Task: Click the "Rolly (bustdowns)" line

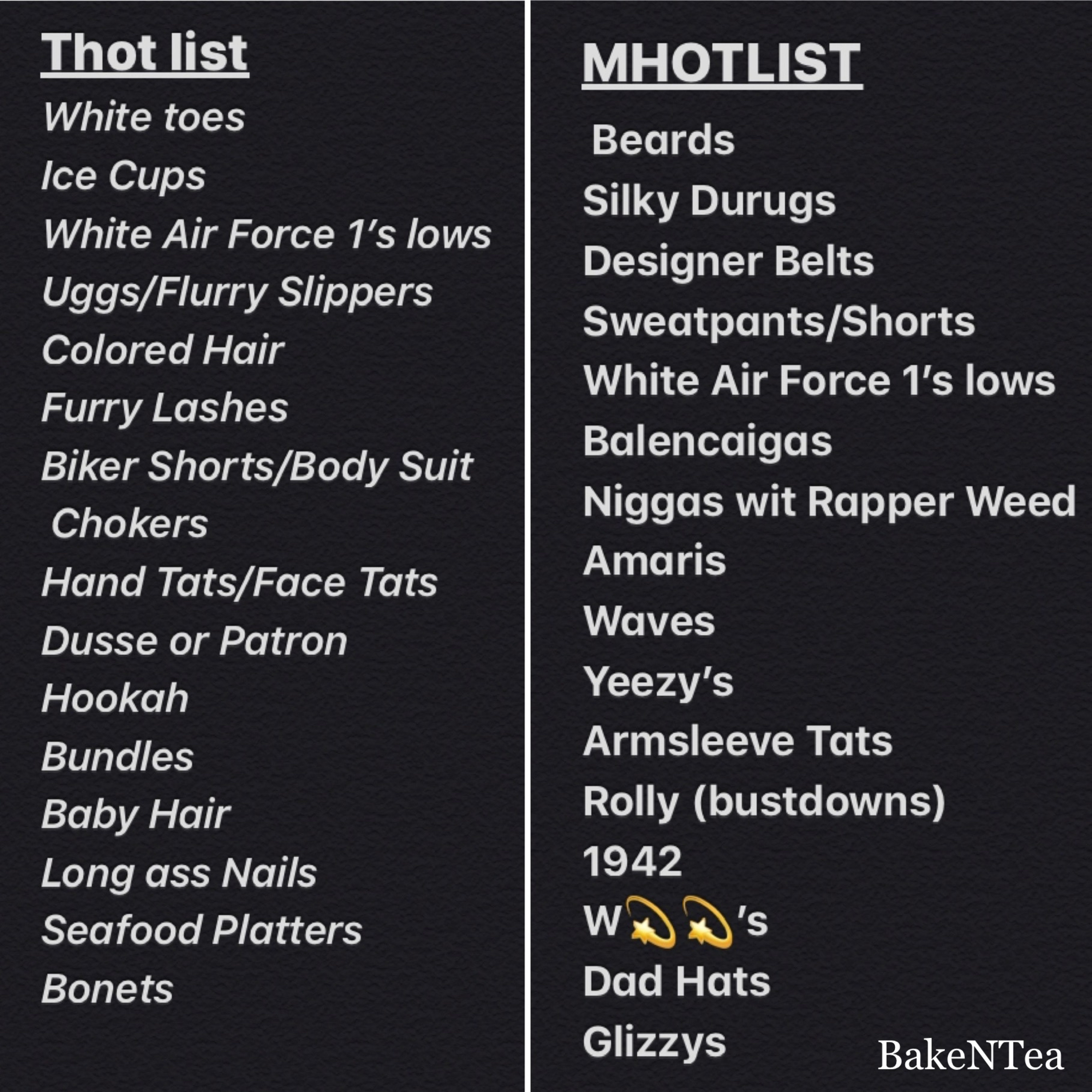Action: pyautogui.click(x=764, y=802)
